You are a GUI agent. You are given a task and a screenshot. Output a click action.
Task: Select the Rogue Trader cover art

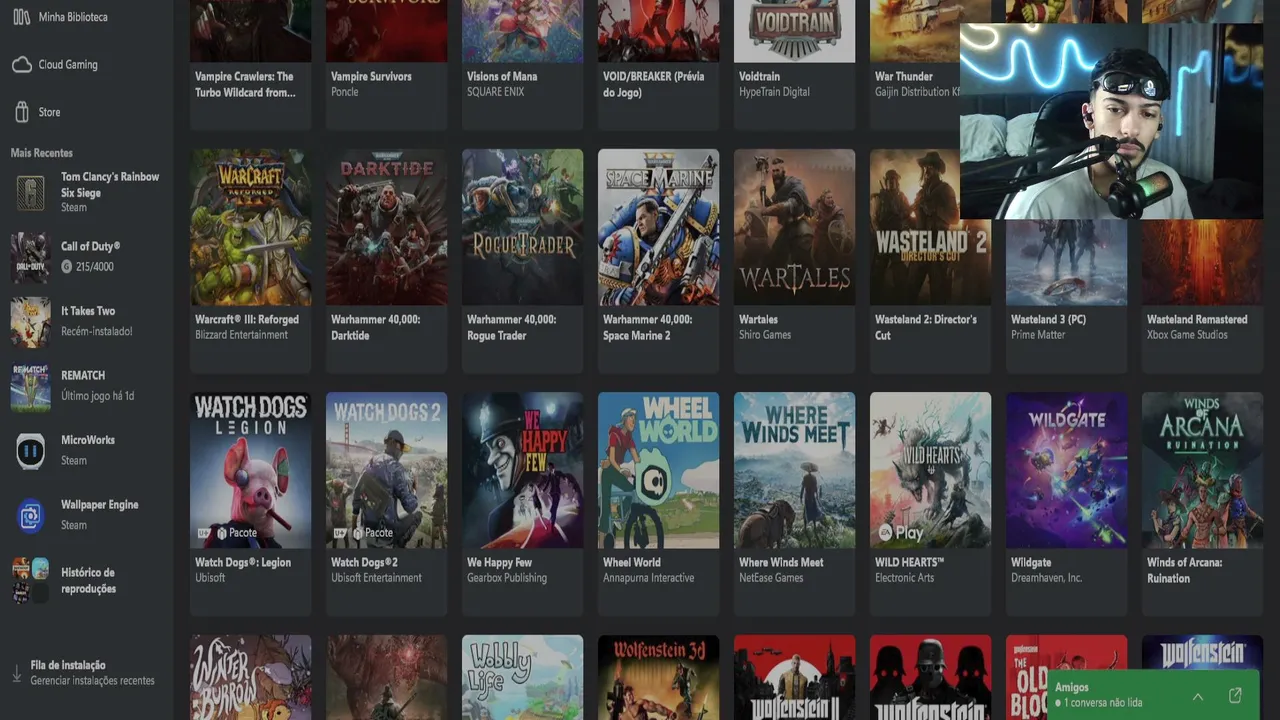(x=523, y=227)
